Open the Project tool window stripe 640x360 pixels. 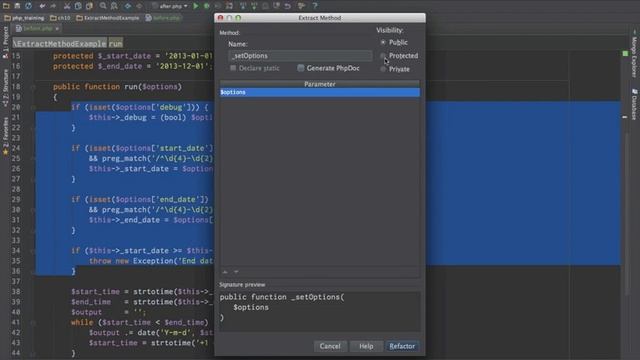click(x=5, y=42)
